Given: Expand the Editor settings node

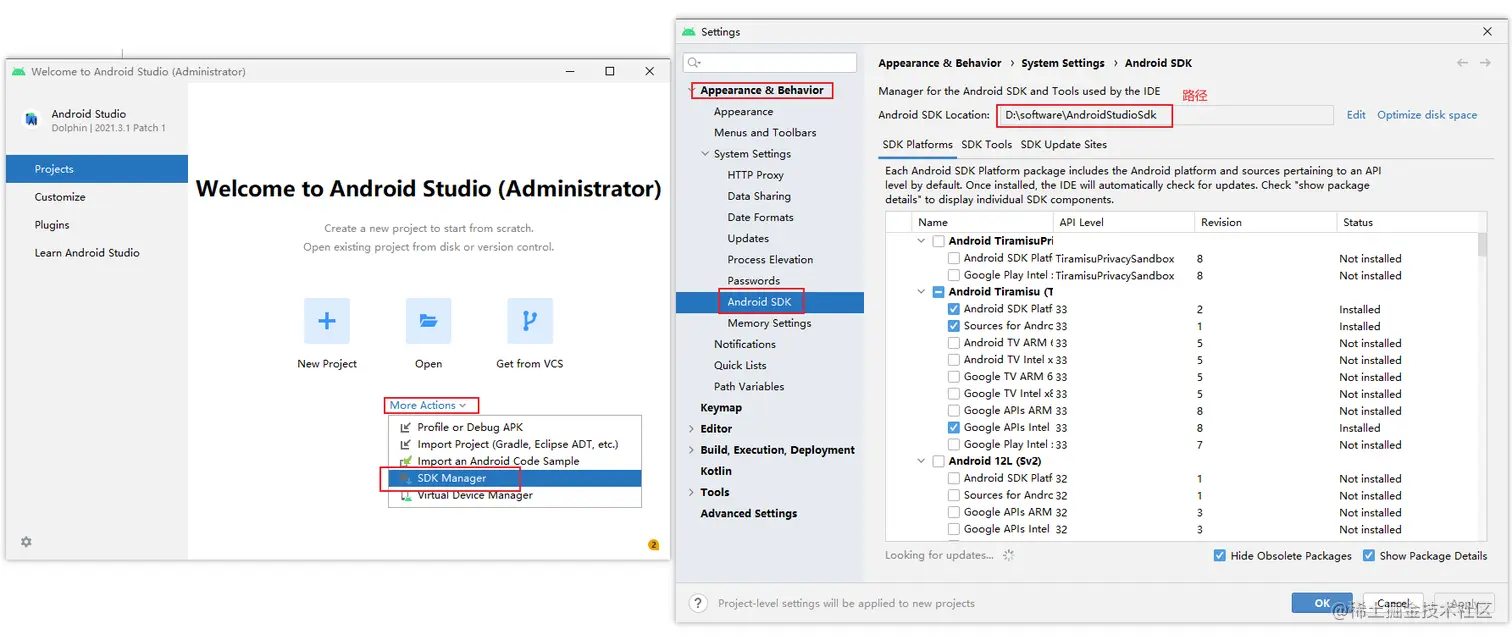Looking at the screenshot, I should point(691,429).
